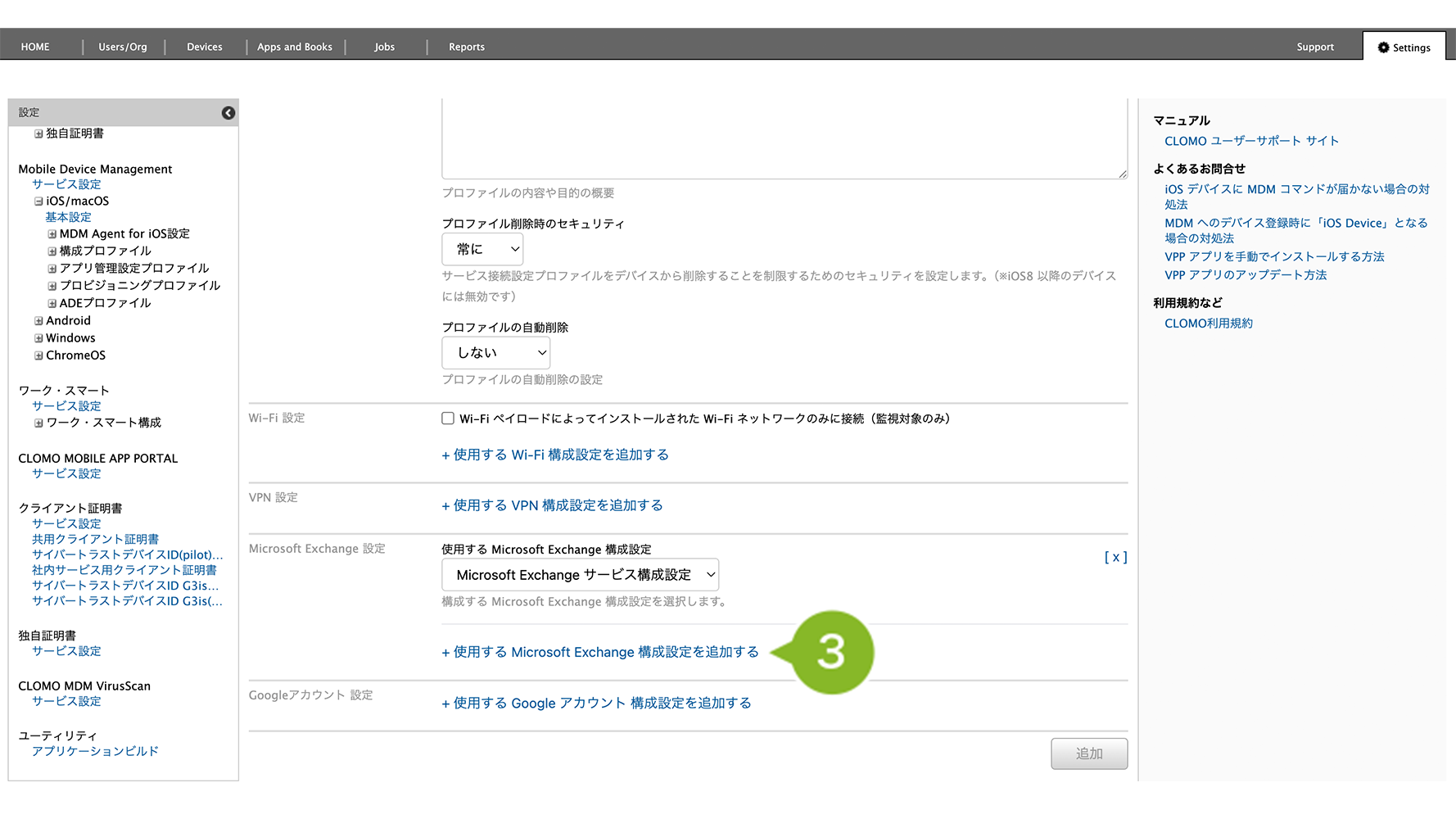The height and width of the screenshot is (819, 1456).
Task: Click the profile description text area
Action: pyautogui.click(x=784, y=138)
